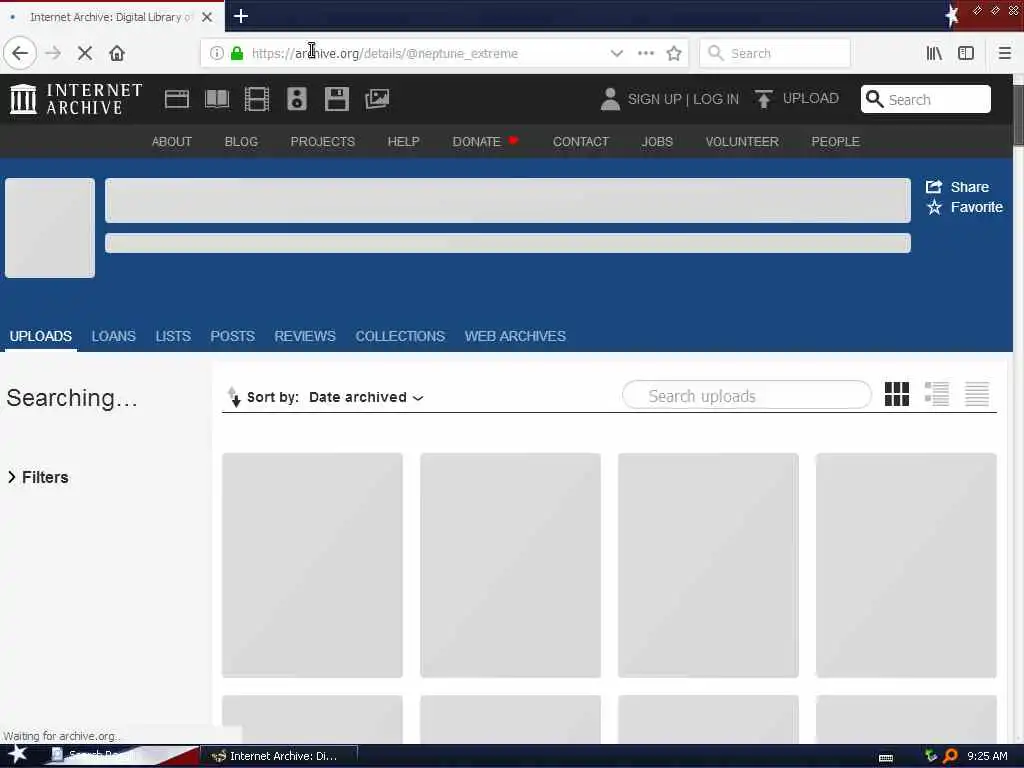Select the Lists tab
This screenshot has width=1024, height=768.
click(173, 336)
